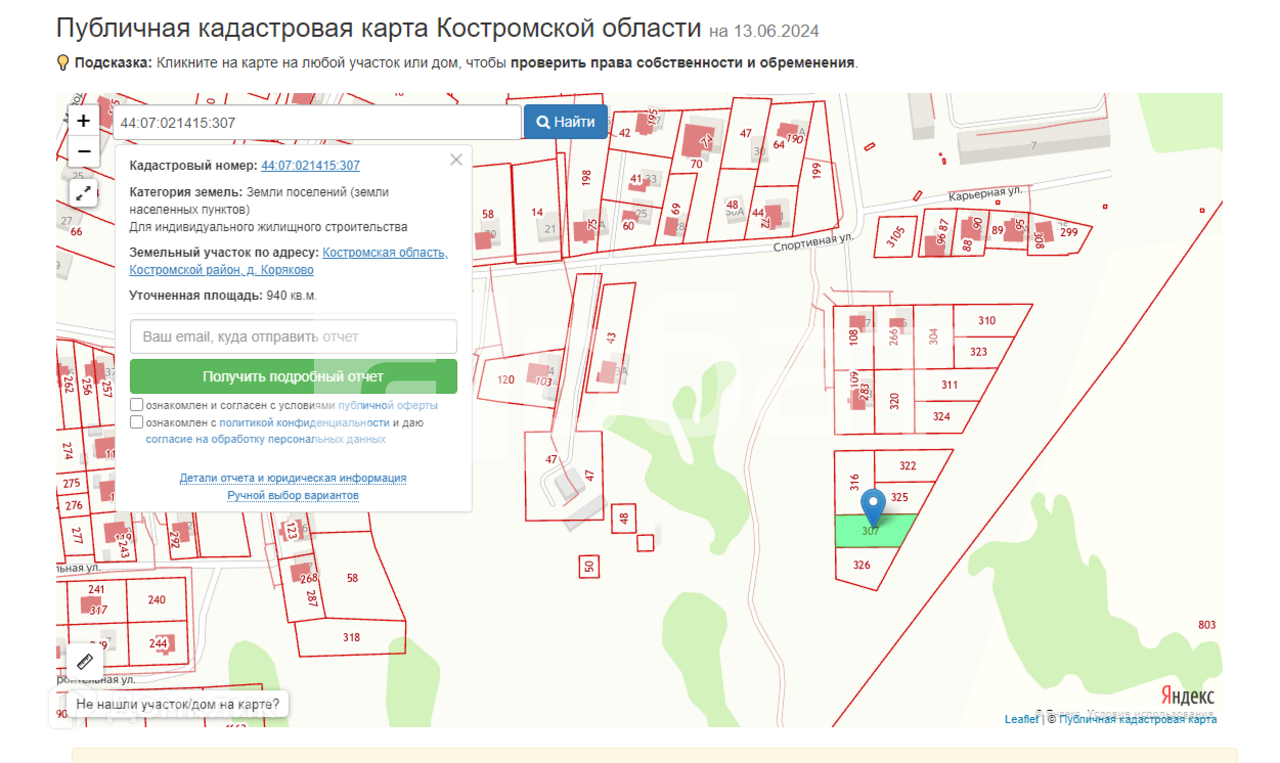Image resolution: width=1280 pixels, height=763 pixels.
Task: Open cadastral number 44:07:021415:307 link
Action: (x=310, y=166)
